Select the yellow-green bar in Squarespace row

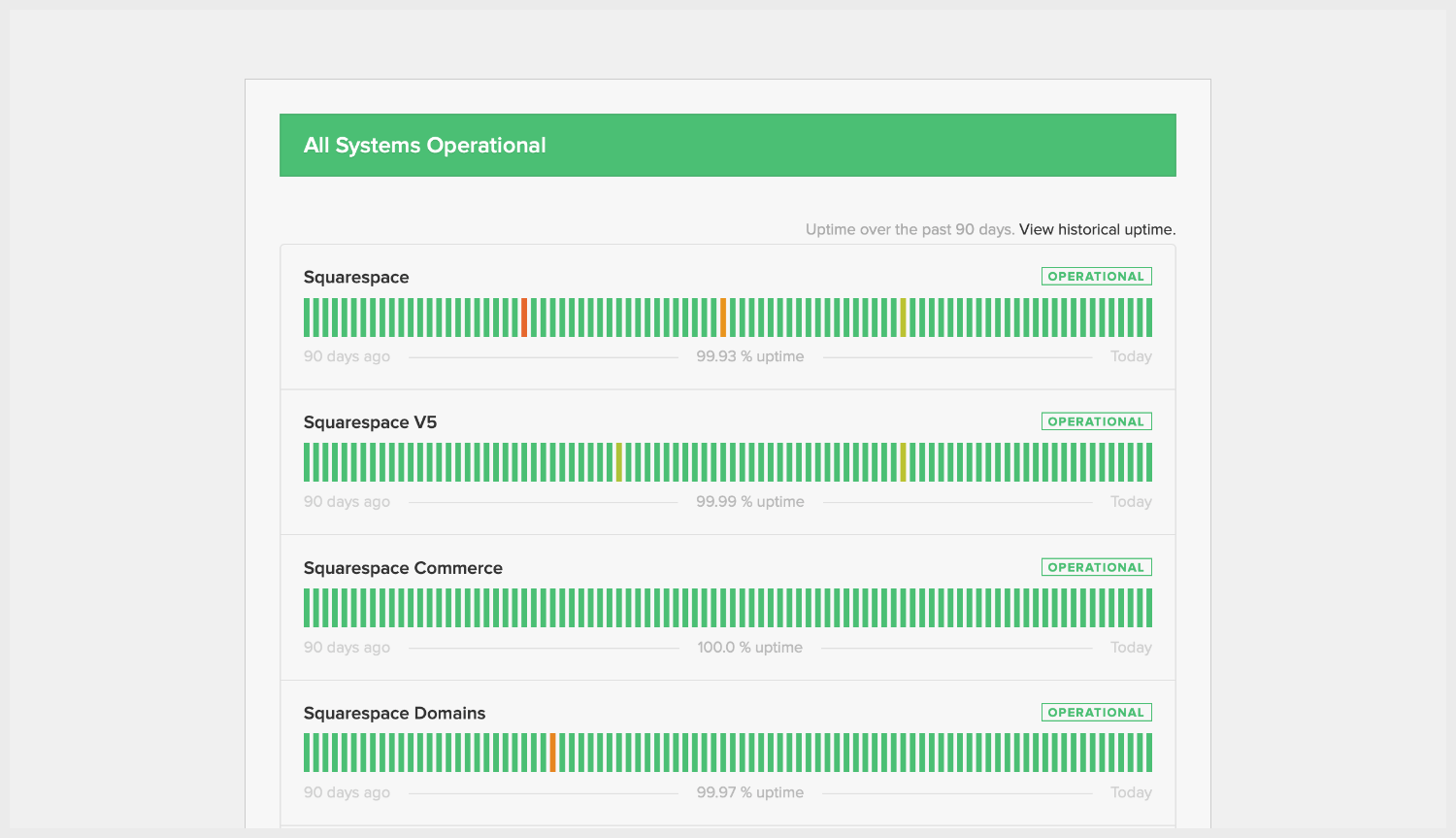(903, 318)
